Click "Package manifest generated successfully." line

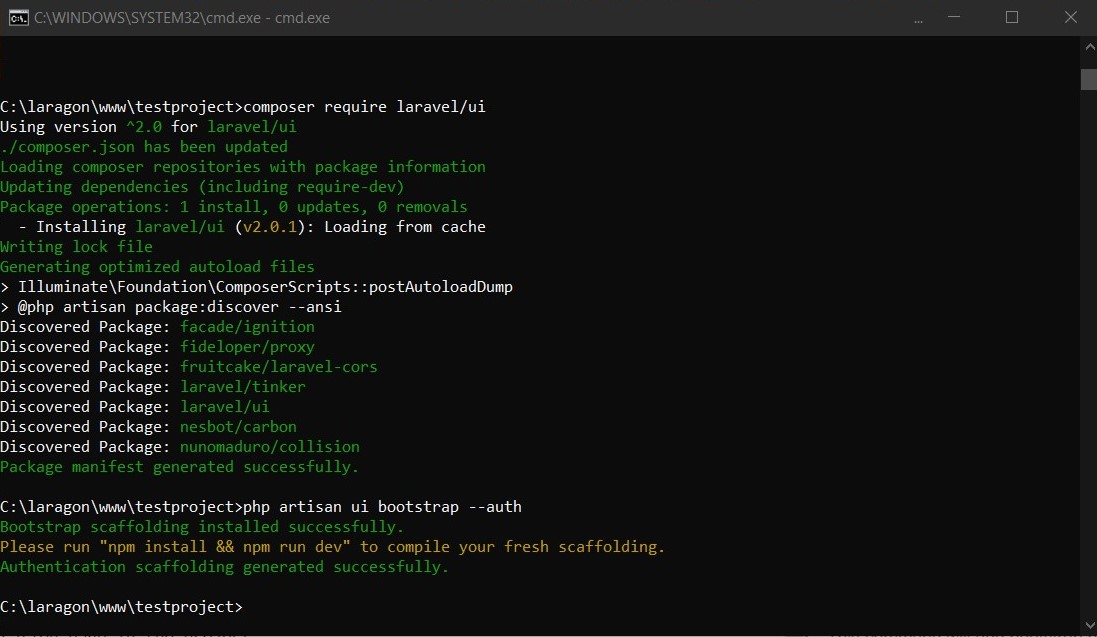tap(180, 467)
